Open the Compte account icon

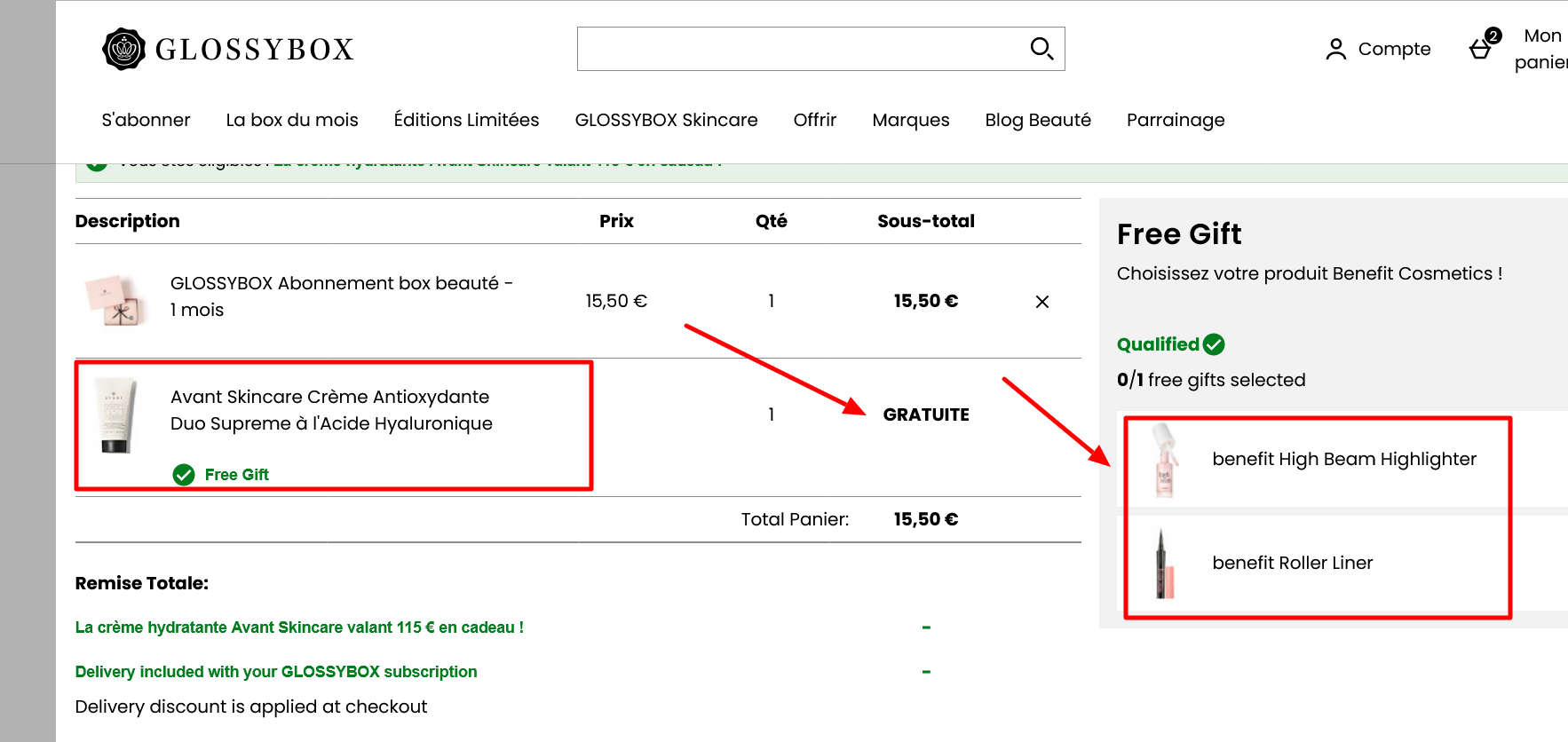[x=1335, y=49]
